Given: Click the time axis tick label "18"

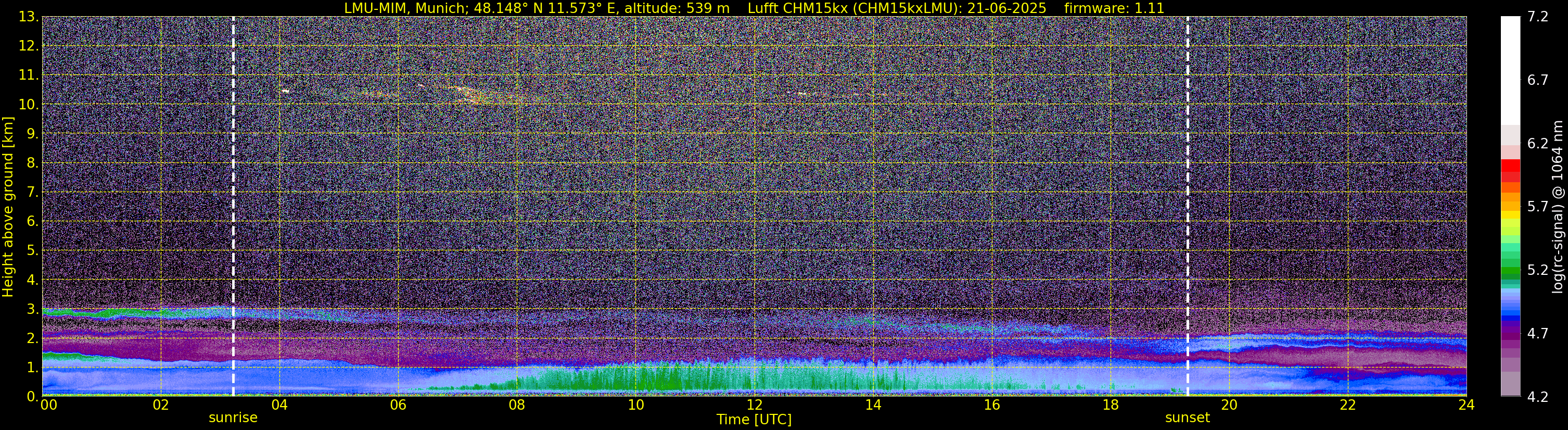Looking at the screenshot, I should 1110,405.
